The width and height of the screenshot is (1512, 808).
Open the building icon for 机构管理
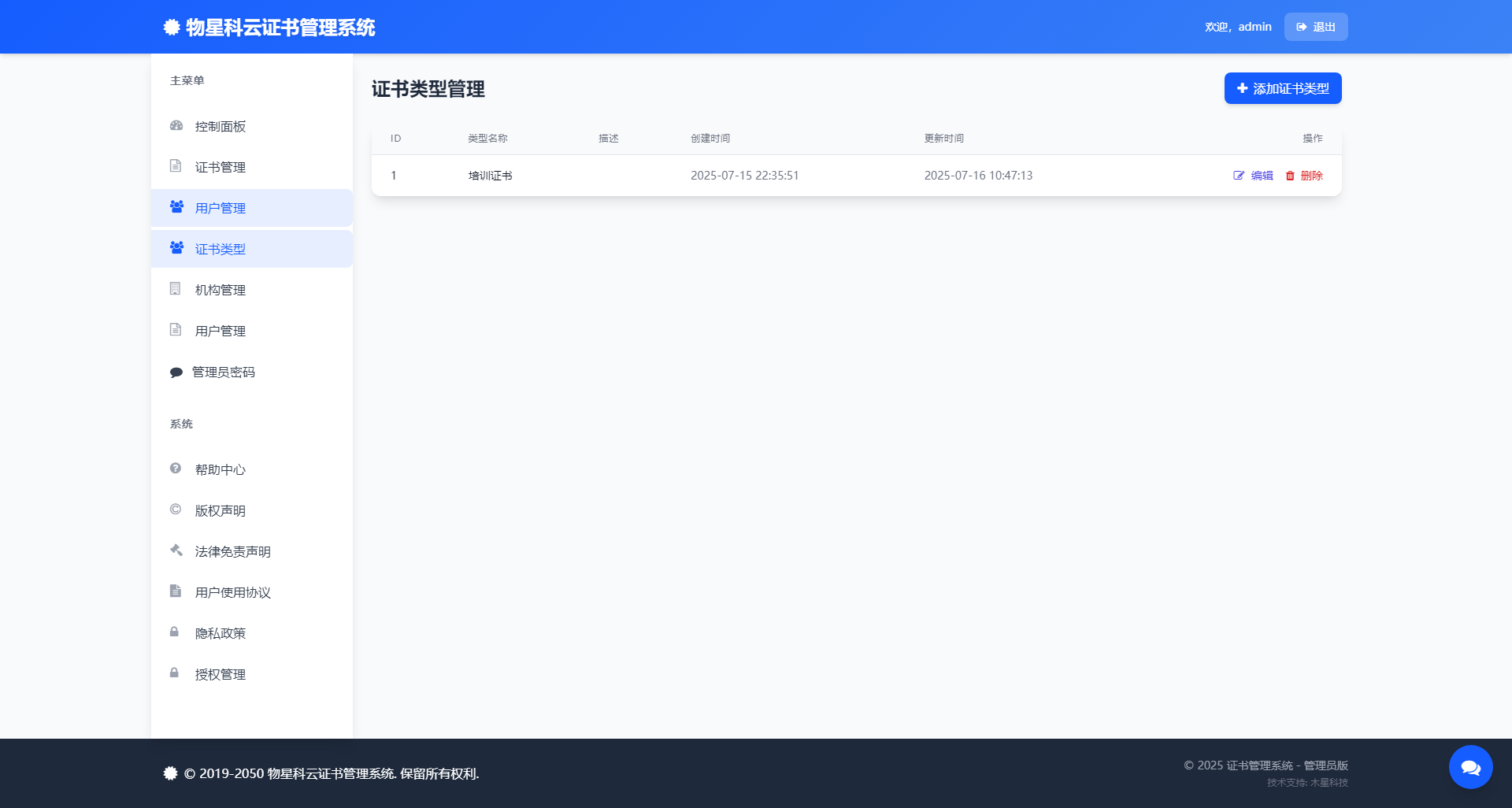coord(176,289)
